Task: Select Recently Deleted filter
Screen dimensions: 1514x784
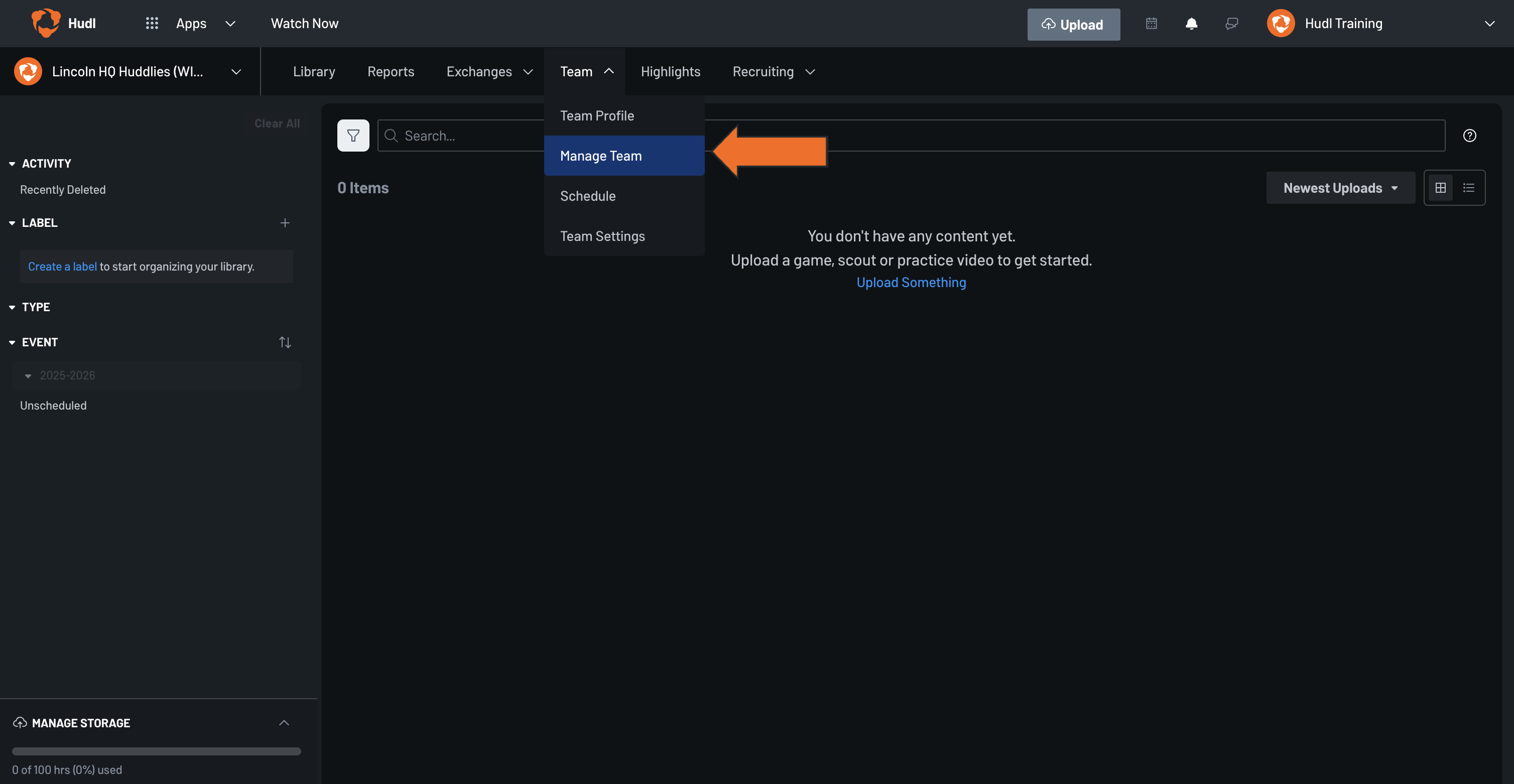Action: coord(63,189)
